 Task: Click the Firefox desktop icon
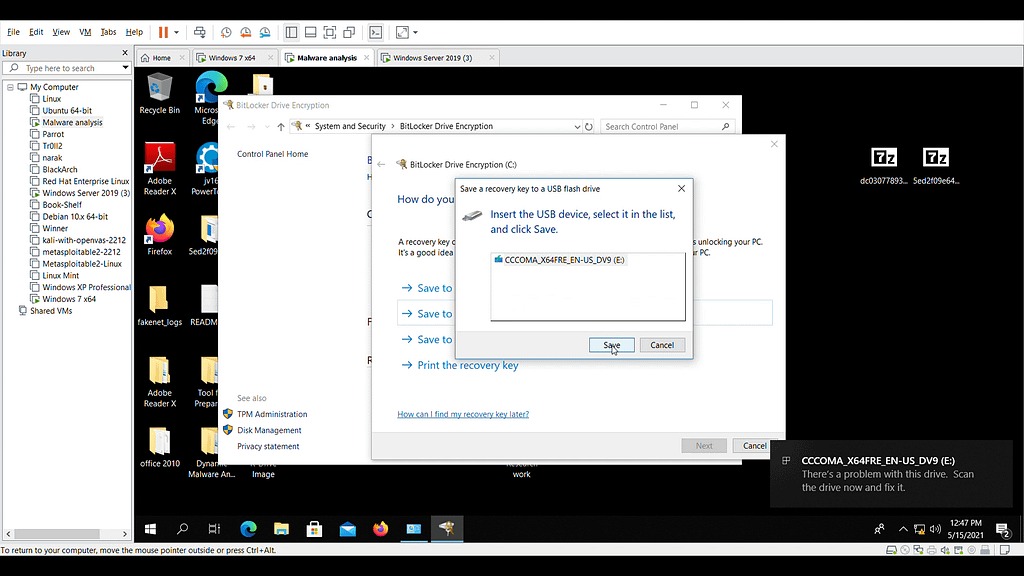159,235
